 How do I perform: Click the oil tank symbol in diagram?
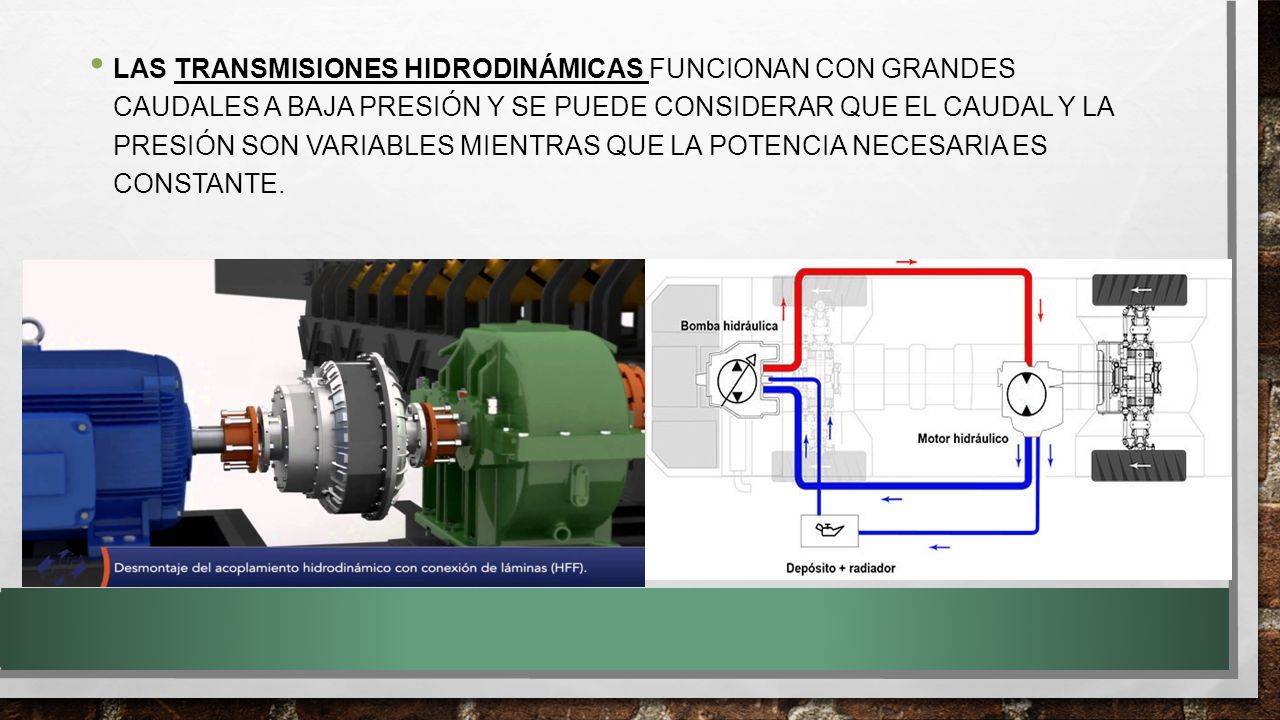click(829, 530)
